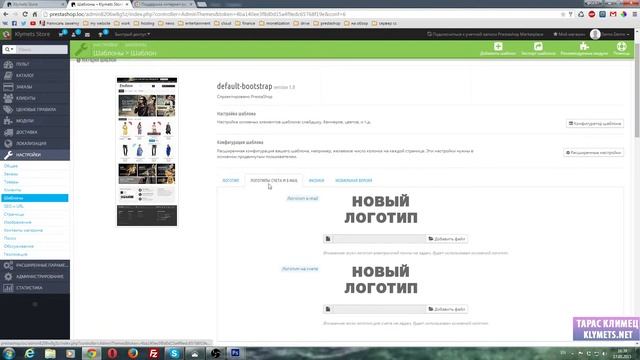640x360 pixels.
Task: Click Добавить файл for invoice logo
Action: coord(446,309)
